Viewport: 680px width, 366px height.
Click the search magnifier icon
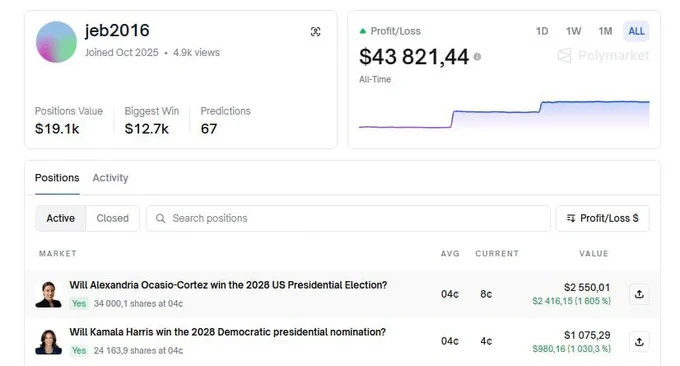(x=160, y=218)
